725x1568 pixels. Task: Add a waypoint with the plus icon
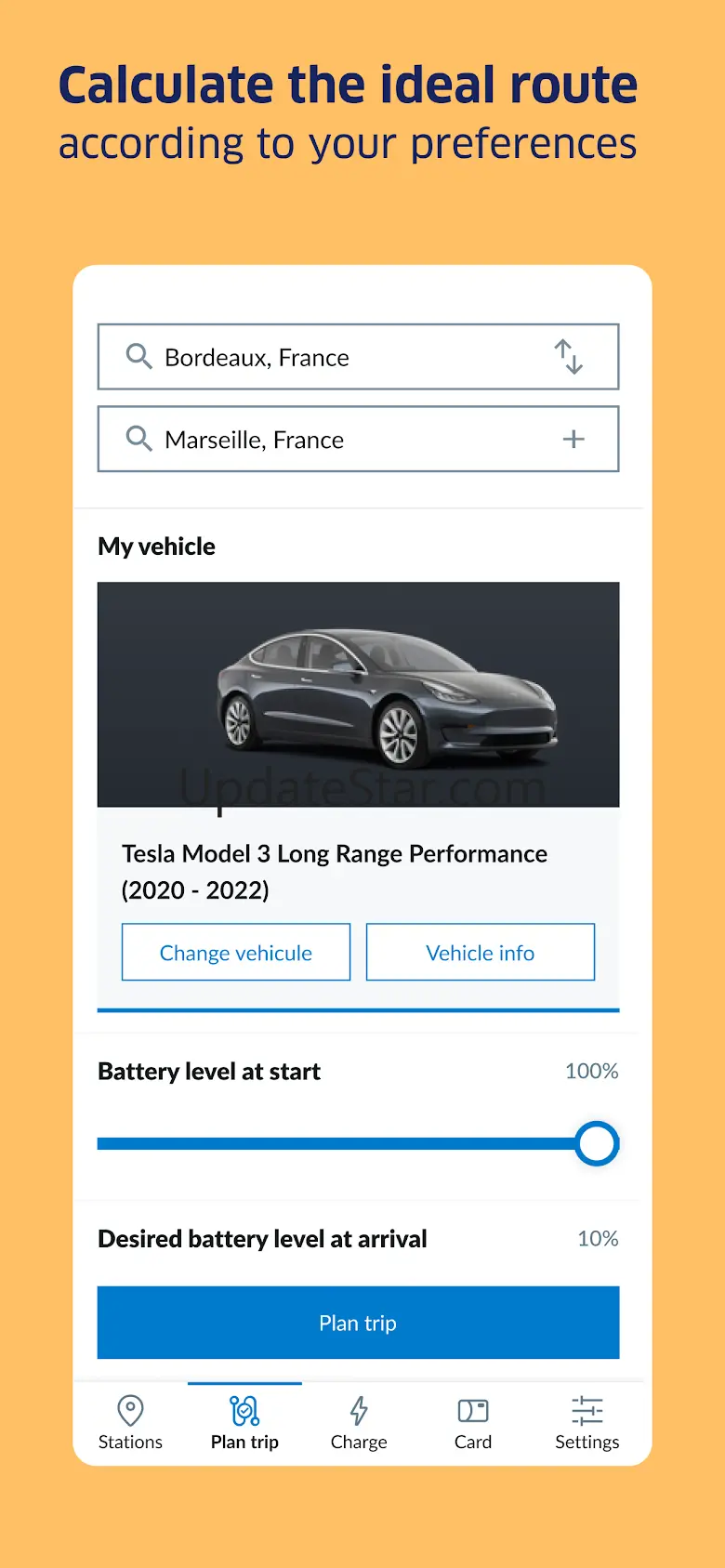tap(573, 439)
